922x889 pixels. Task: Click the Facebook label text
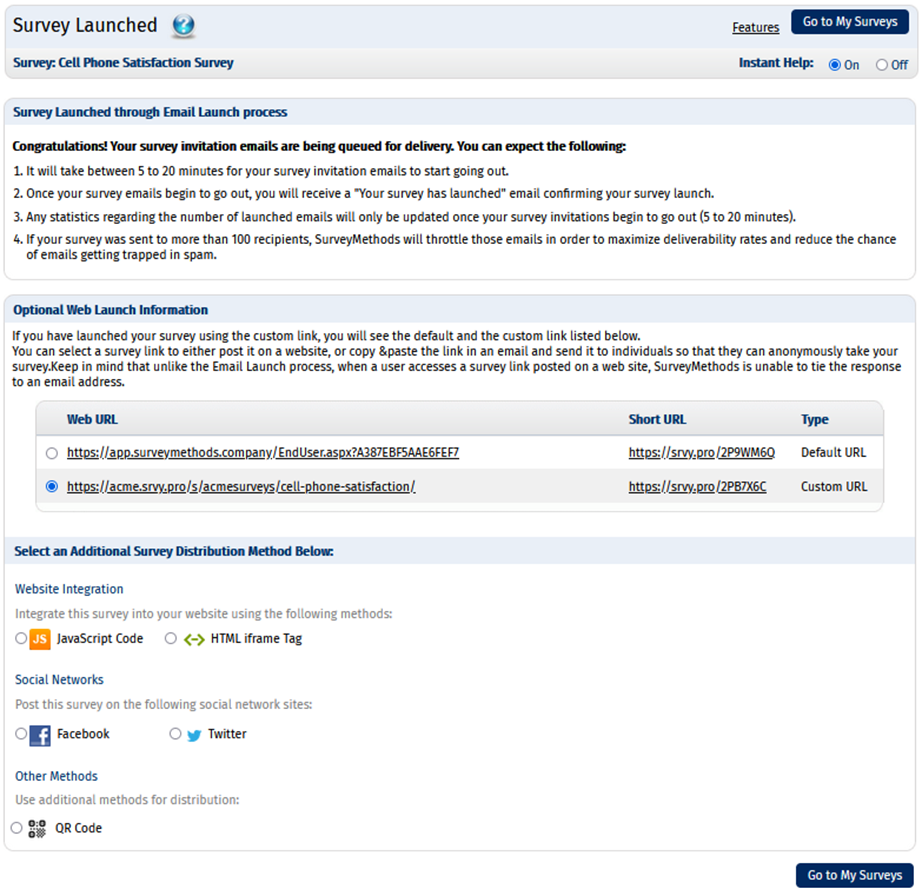(x=83, y=734)
